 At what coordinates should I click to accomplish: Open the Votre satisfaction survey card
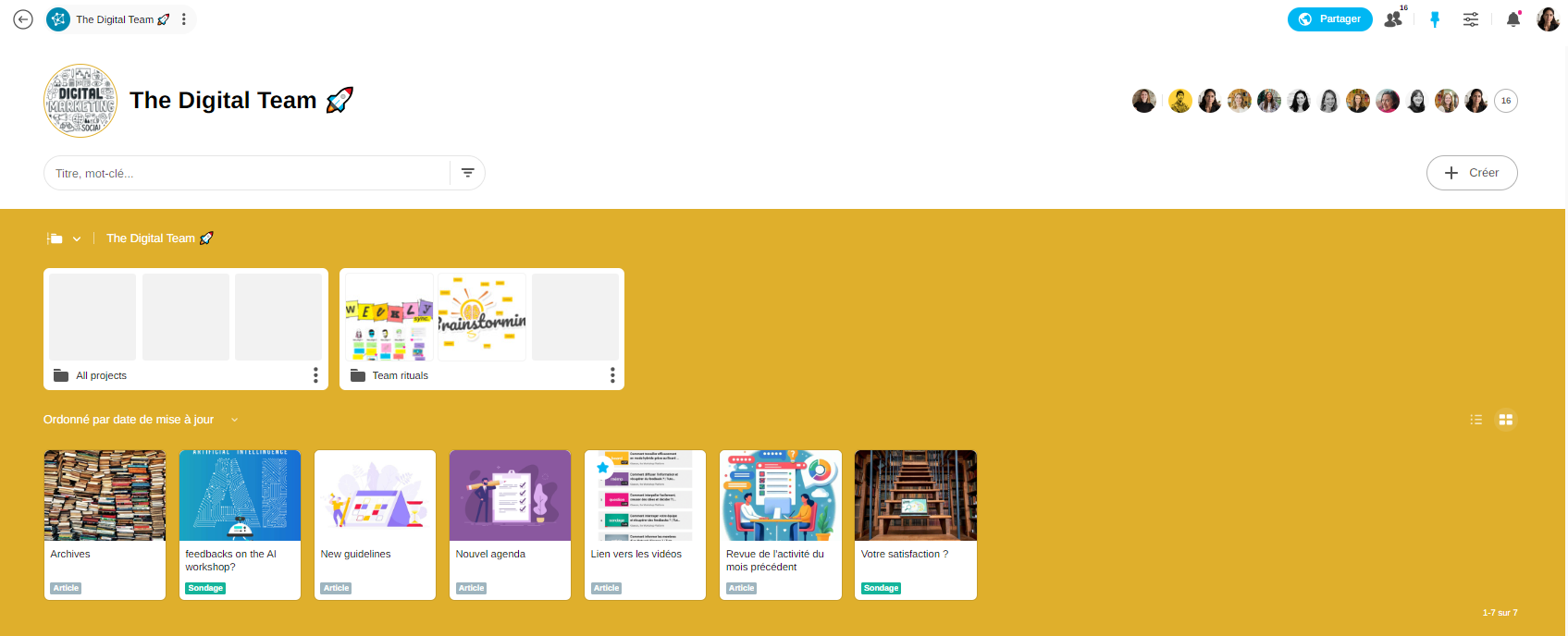click(x=915, y=524)
